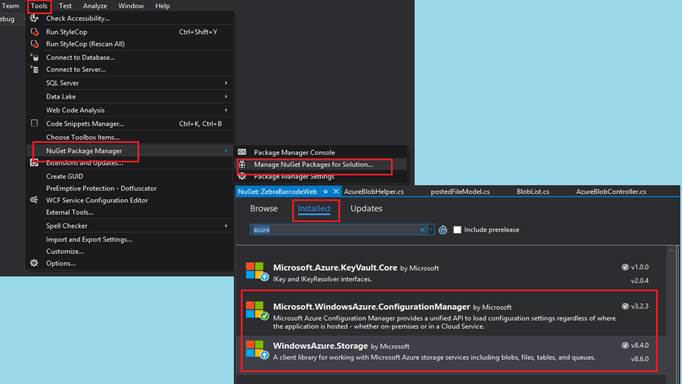Open the Team menu
682x384 pixels.
10,6
